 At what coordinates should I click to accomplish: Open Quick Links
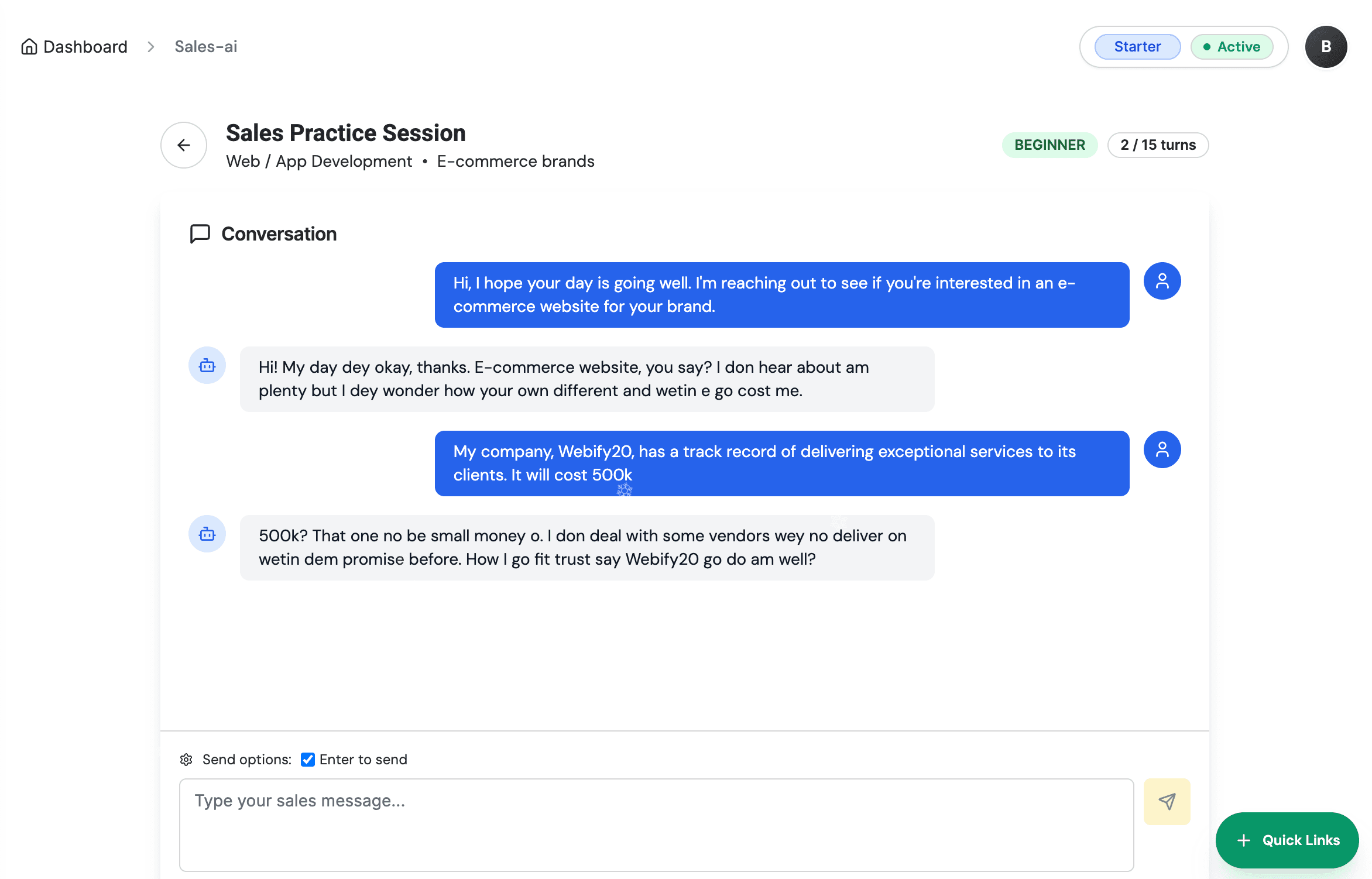(x=1287, y=840)
